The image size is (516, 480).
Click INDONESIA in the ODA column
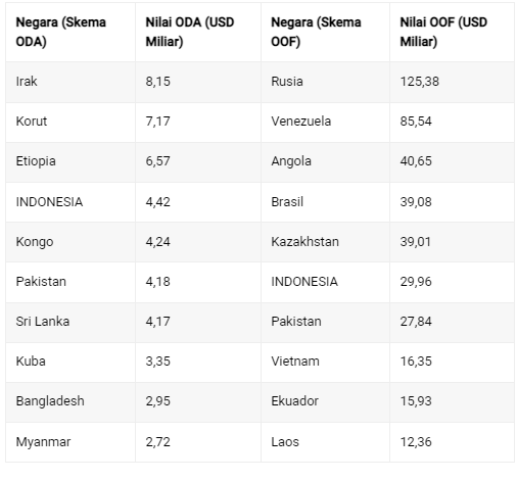tap(49, 202)
